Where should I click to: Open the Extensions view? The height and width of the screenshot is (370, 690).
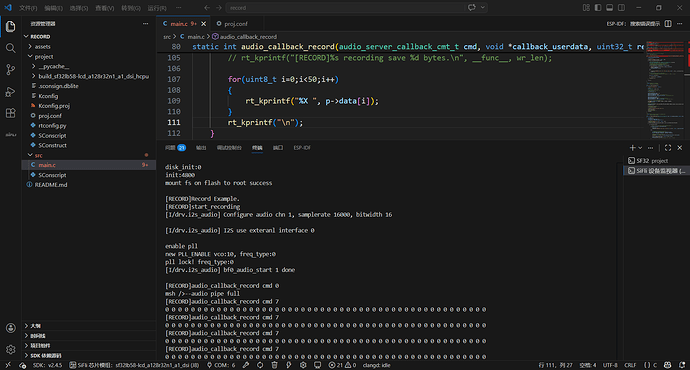click(11, 113)
